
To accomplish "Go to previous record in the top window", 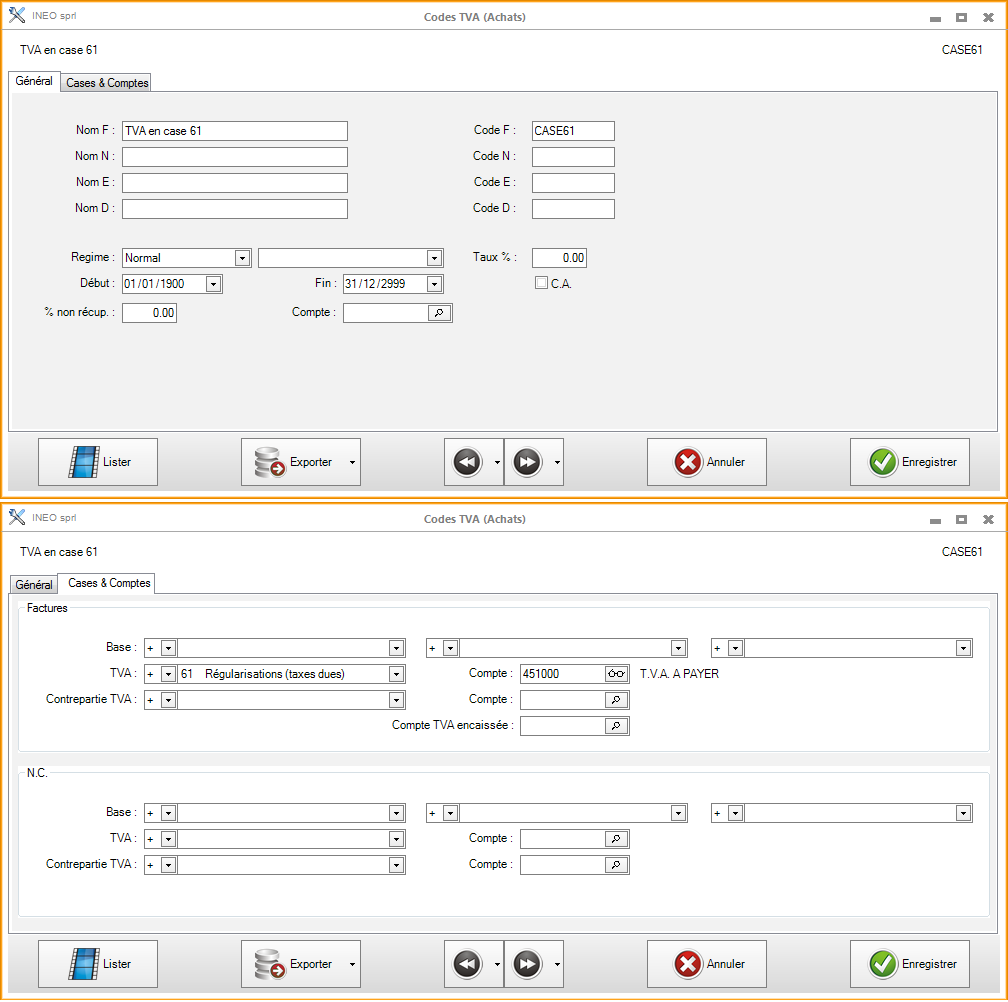I will tap(466, 462).
